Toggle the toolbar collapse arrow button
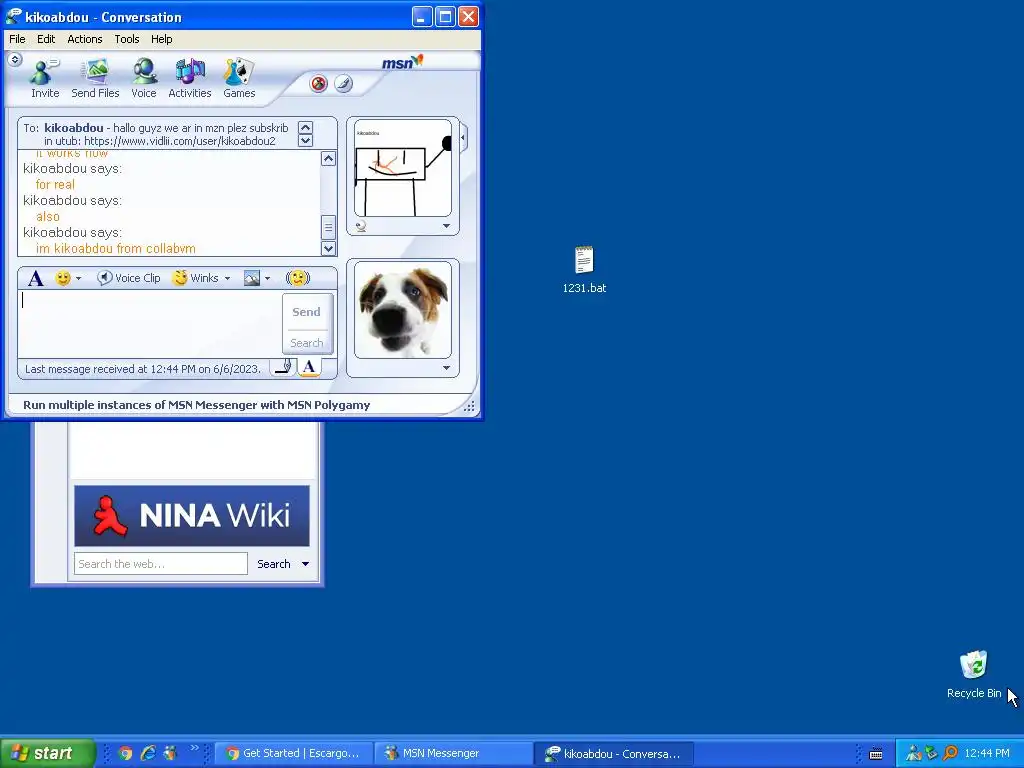This screenshot has height=768, width=1024. (x=15, y=60)
